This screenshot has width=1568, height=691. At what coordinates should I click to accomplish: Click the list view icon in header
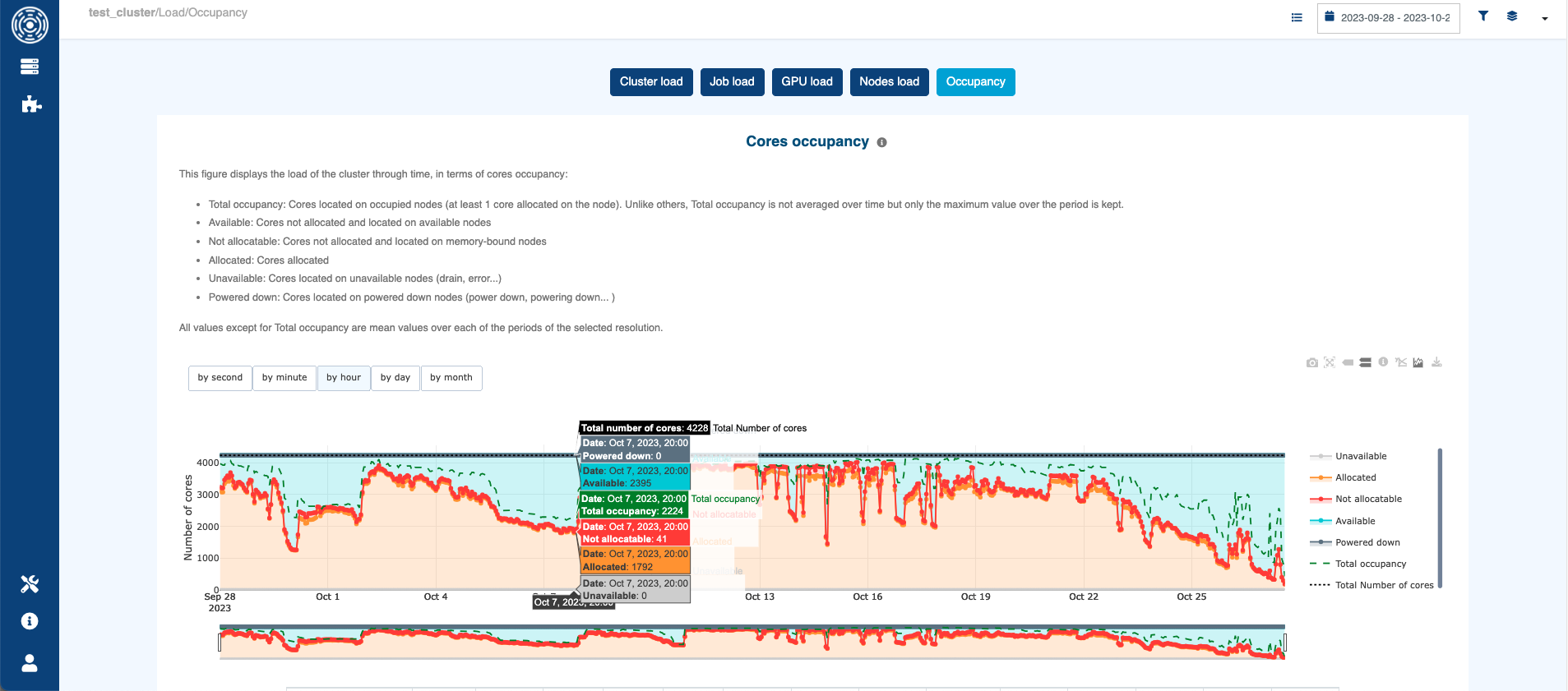click(1297, 17)
